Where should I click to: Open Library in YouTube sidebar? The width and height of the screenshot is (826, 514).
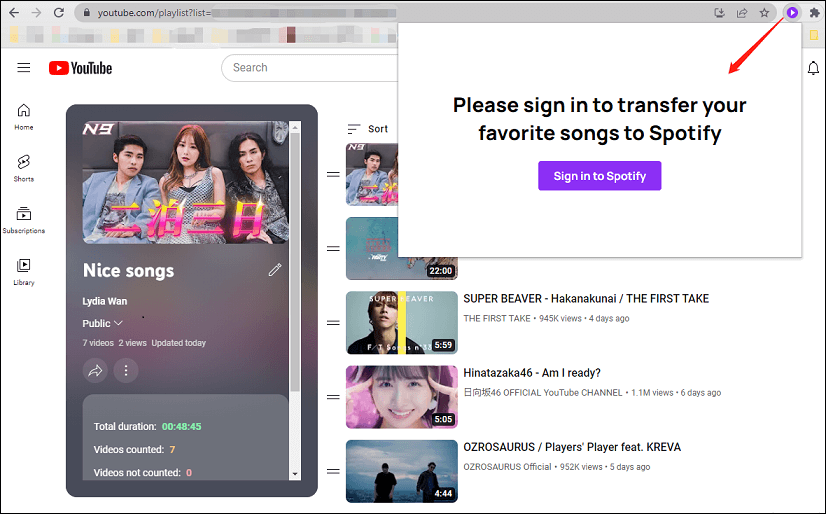pyautogui.click(x=24, y=272)
